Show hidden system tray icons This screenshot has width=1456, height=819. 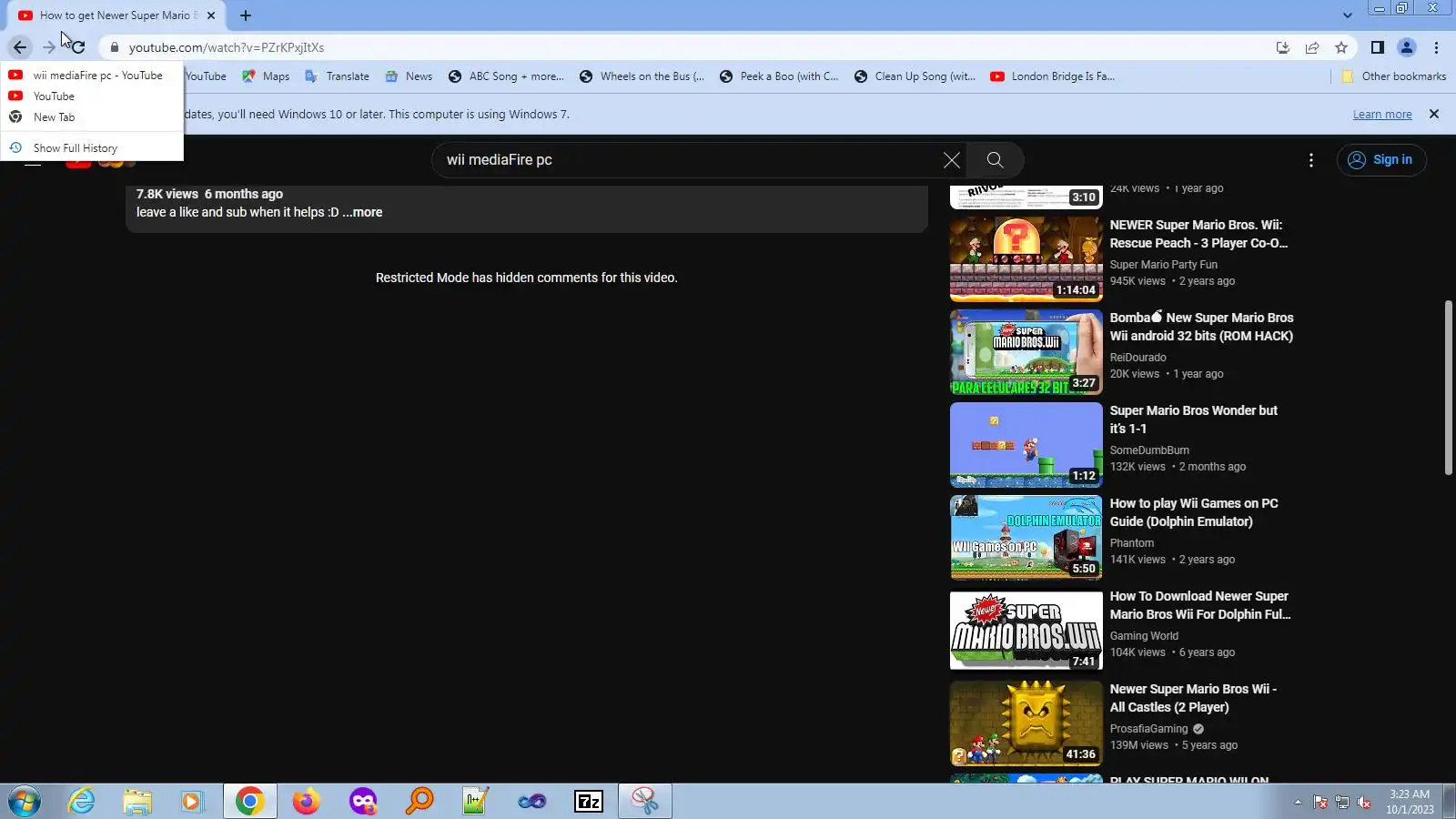pyautogui.click(x=1298, y=802)
